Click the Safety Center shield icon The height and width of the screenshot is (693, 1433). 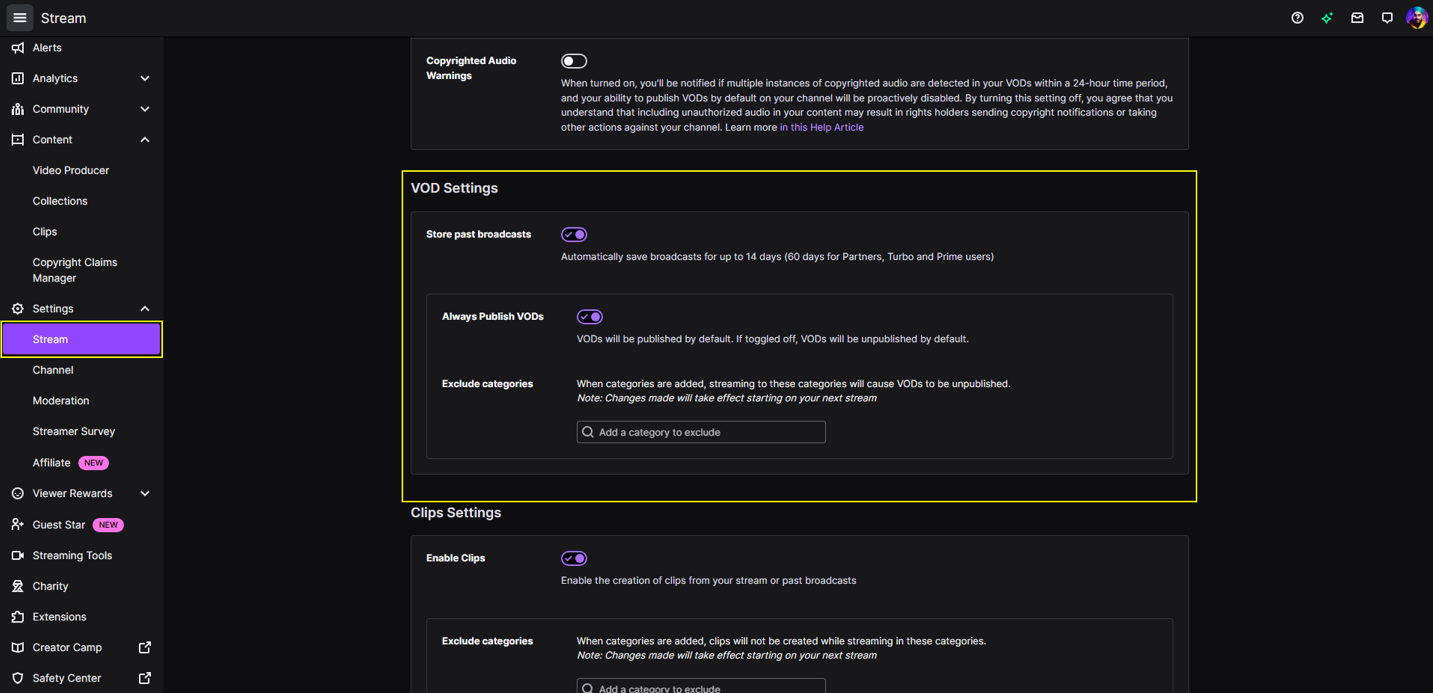click(17, 677)
